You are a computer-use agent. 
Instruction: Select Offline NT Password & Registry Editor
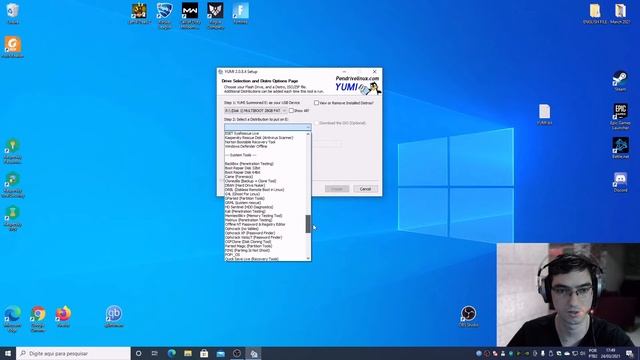pyautogui.click(x=255, y=224)
